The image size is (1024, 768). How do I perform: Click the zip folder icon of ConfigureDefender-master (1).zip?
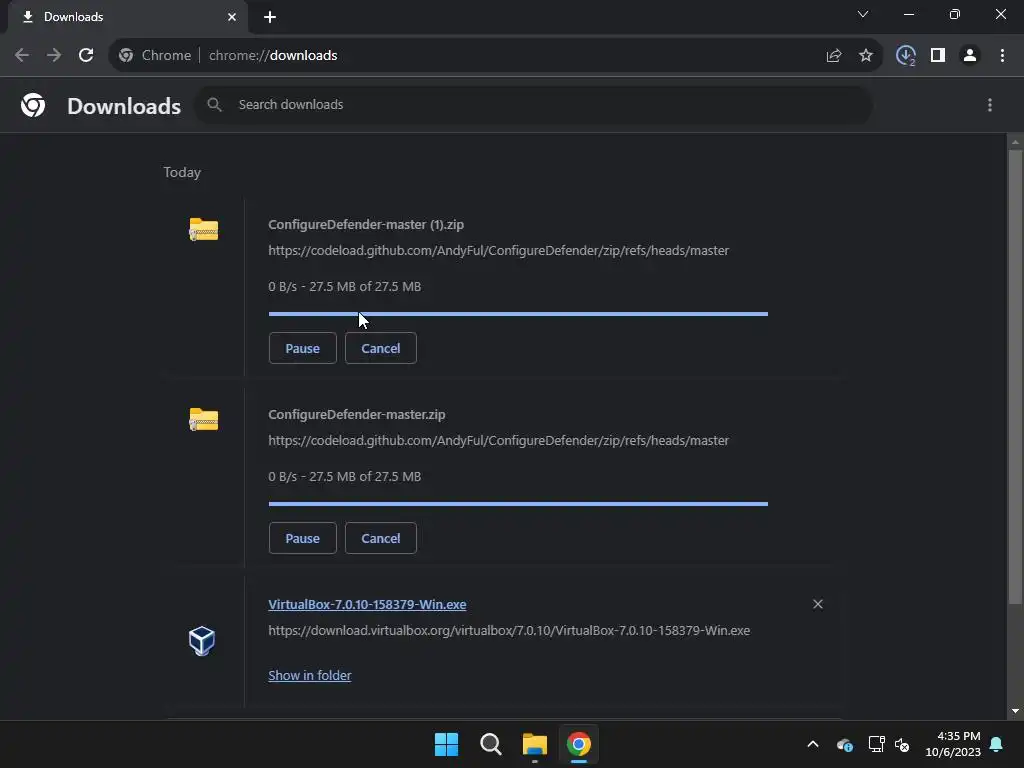pos(204,229)
